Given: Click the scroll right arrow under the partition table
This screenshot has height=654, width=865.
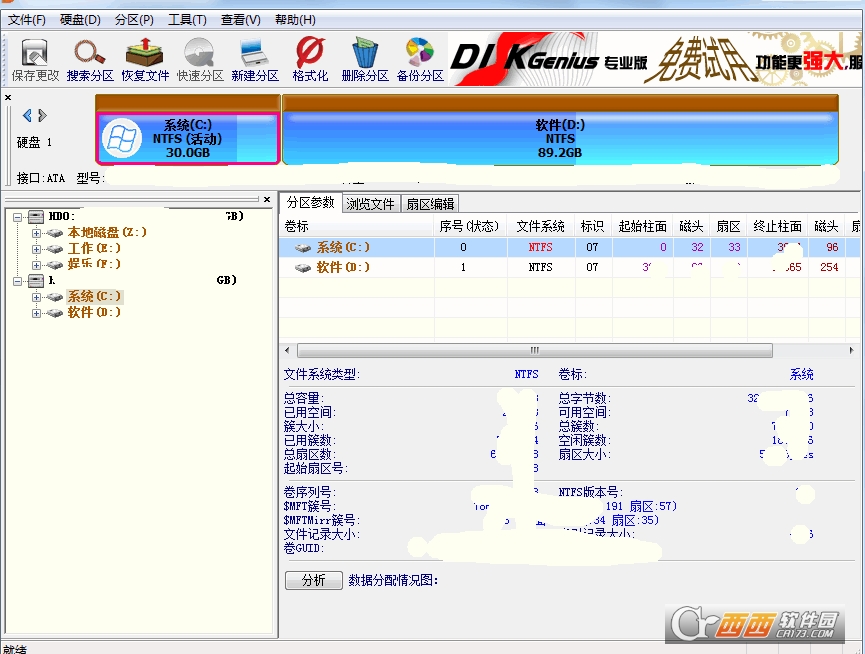Looking at the screenshot, I should click(x=851, y=350).
